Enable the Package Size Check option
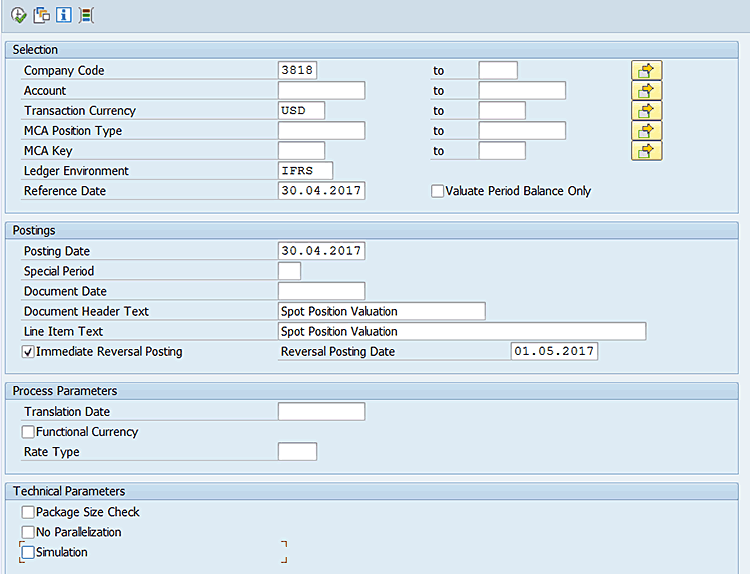750x574 pixels. (28, 512)
